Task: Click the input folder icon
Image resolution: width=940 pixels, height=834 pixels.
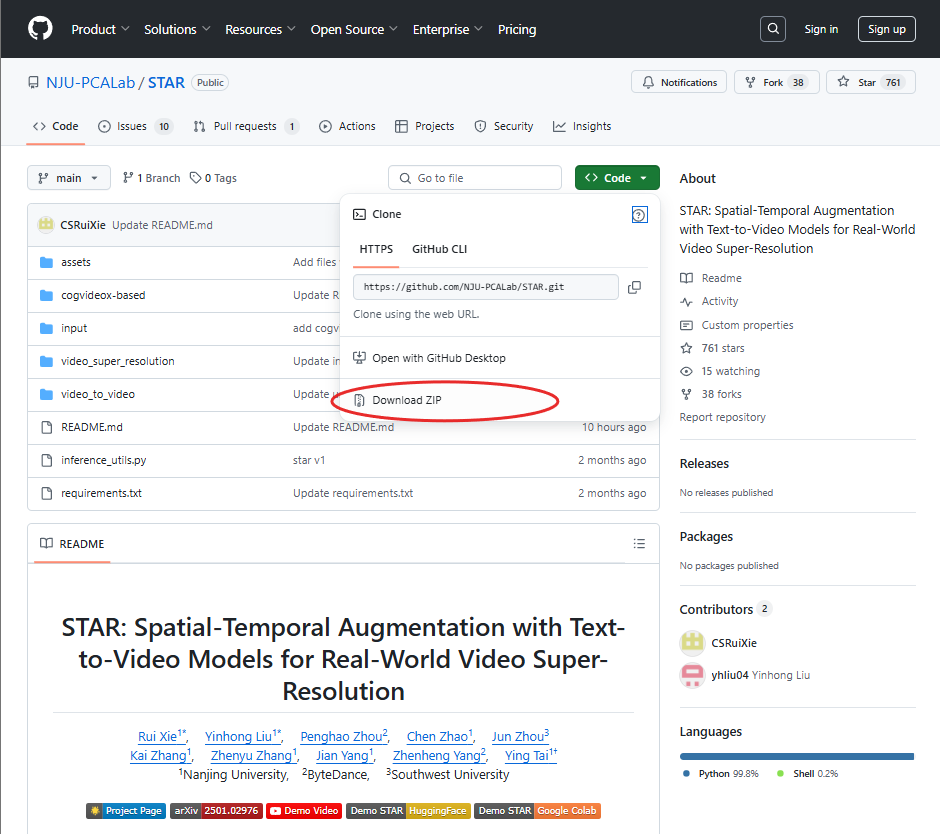Action: [46, 328]
